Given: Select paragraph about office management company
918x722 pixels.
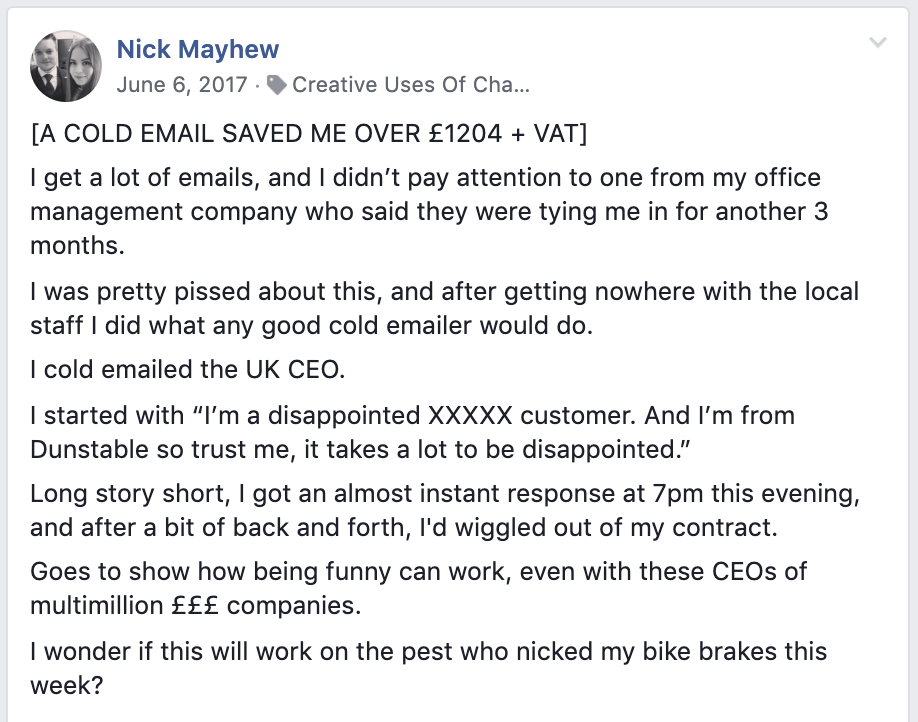Looking at the screenshot, I should tap(429, 211).
